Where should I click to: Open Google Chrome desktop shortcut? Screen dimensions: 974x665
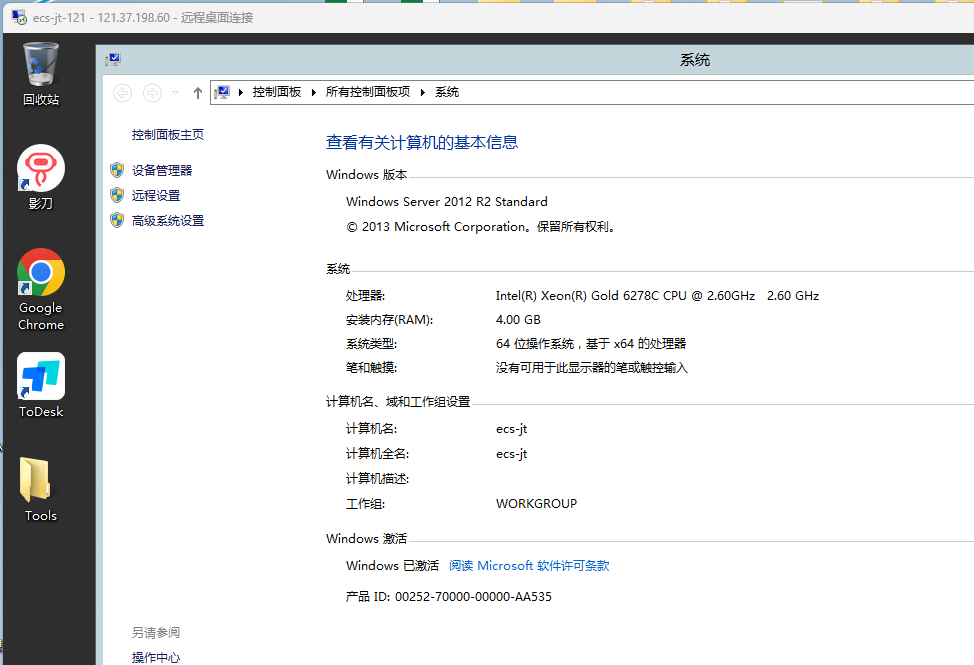pyautogui.click(x=40, y=289)
